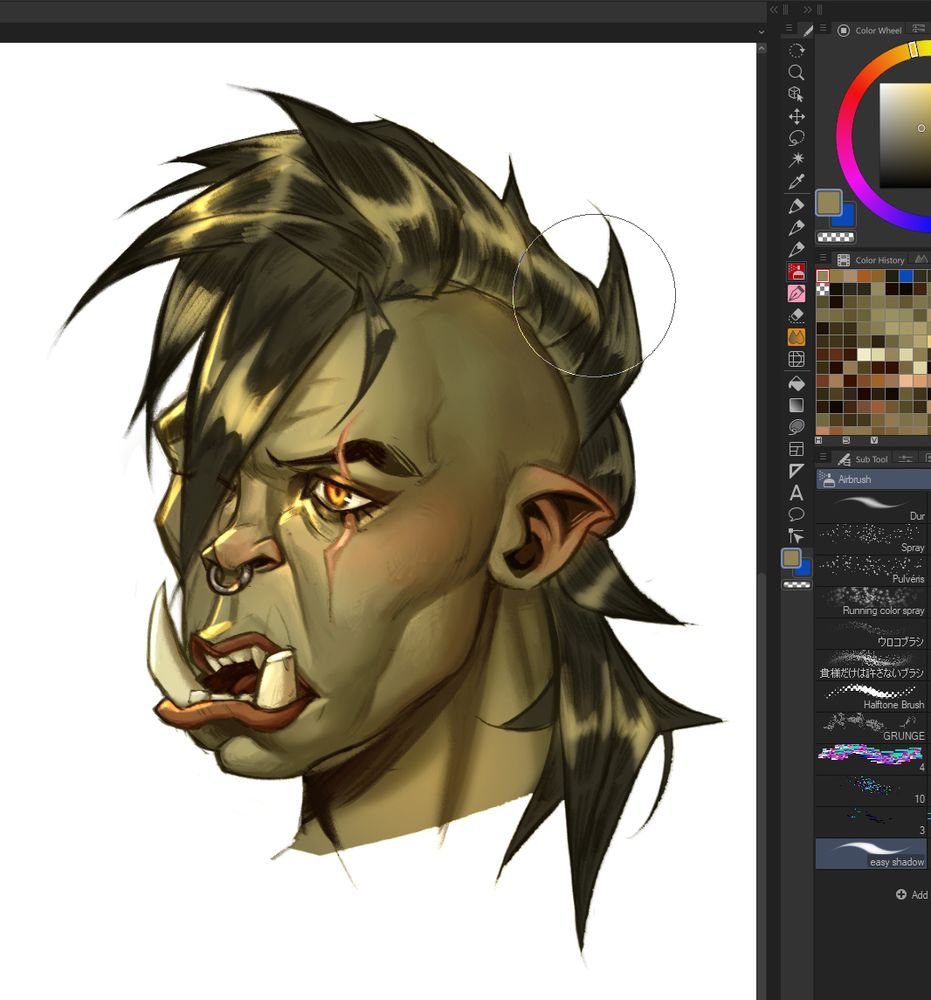The height and width of the screenshot is (1000, 931).
Task: Select the Move layer tool
Action: [x=796, y=116]
